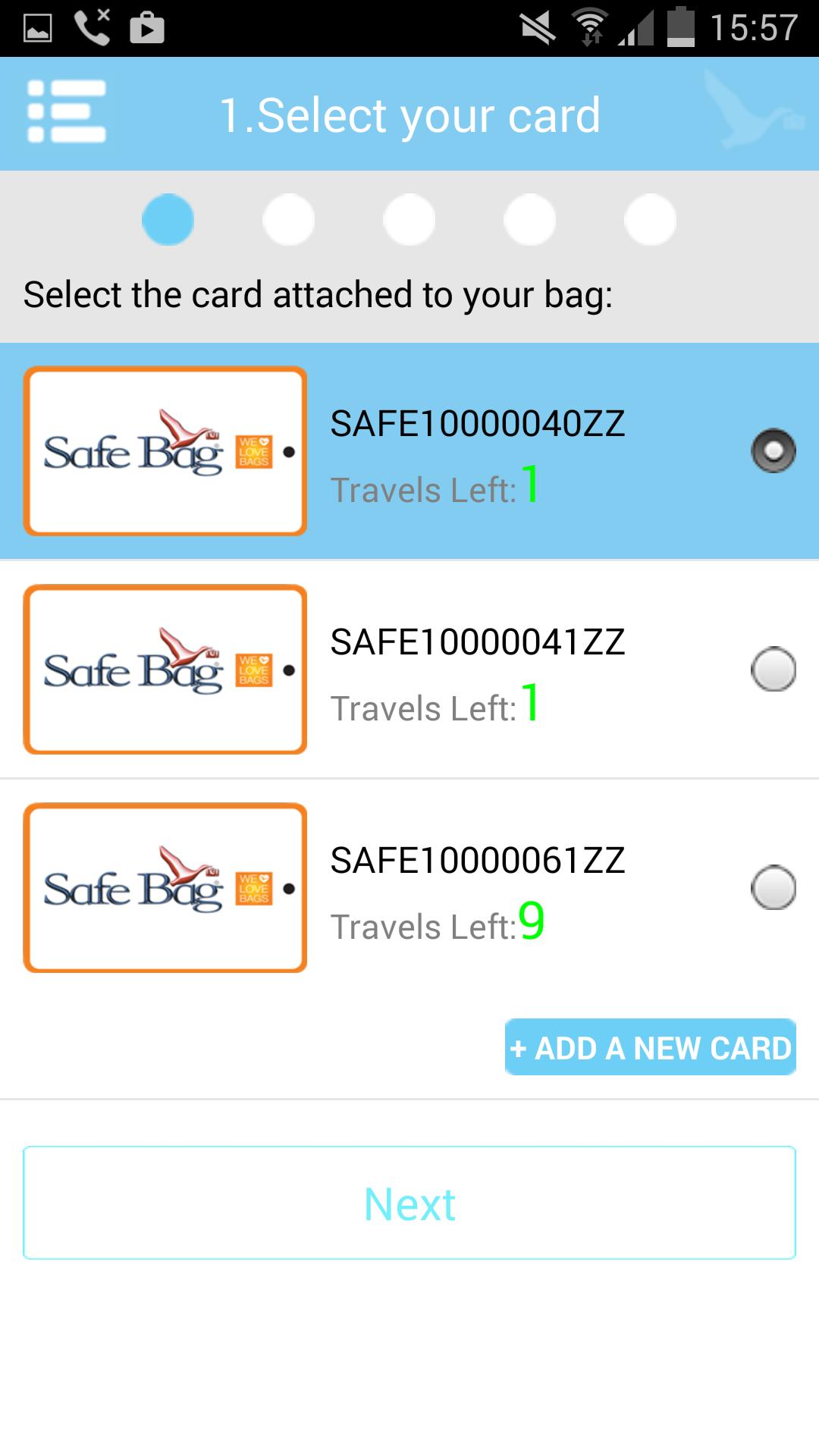This screenshot has height=1456, width=819.
Task: Jump to the fifth step indicator dot
Action: point(650,220)
